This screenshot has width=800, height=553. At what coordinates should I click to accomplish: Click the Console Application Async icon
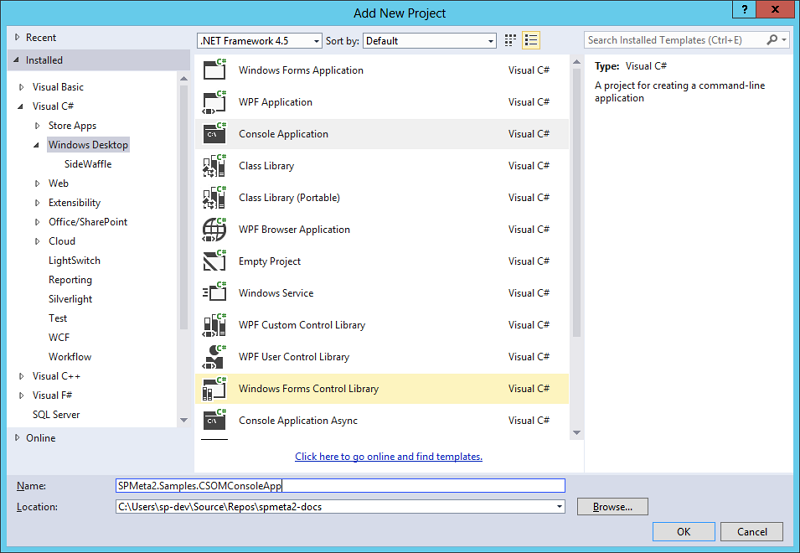pos(214,420)
